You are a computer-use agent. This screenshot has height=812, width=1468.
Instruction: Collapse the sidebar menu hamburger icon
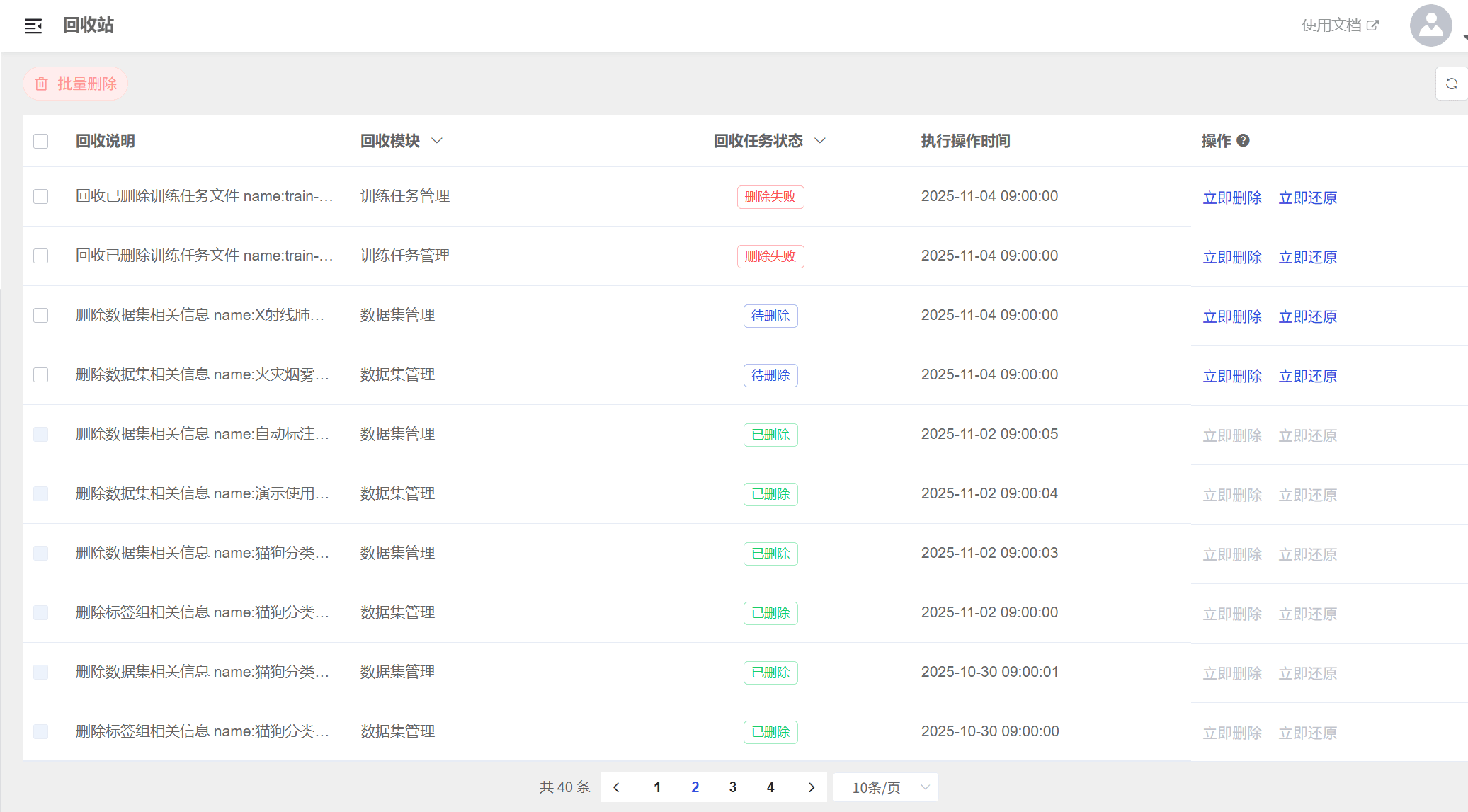tap(33, 26)
